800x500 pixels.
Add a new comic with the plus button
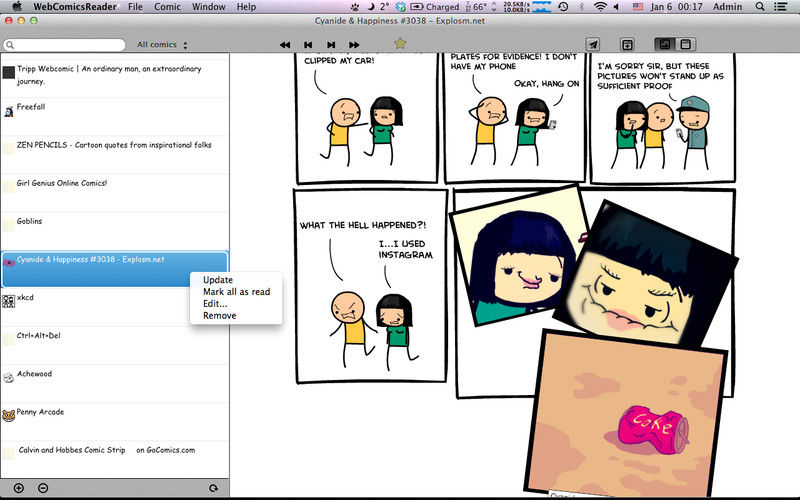pyautogui.click(x=19, y=488)
